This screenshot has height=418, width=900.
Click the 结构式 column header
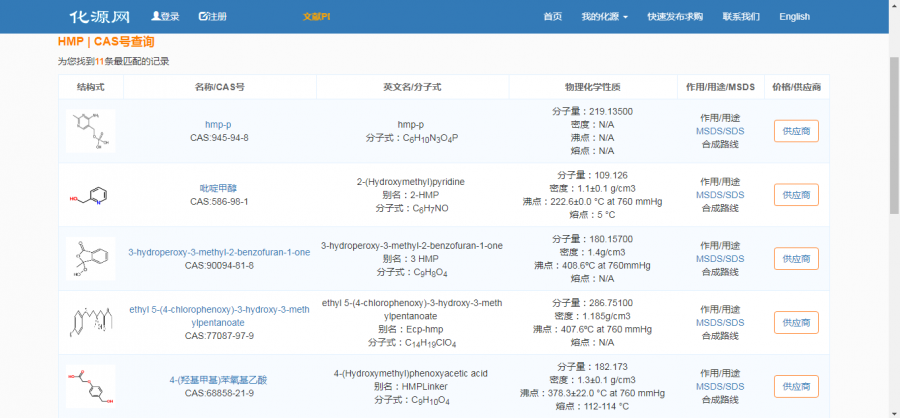[x=91, y=87]
